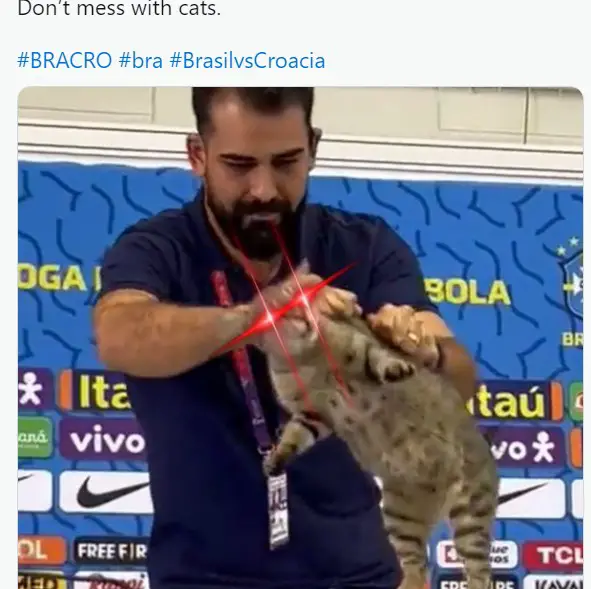The image size is (591, 589).
Task: Click the ID badge on the lanyard
Action: pyautogui.click(x=279, y=509)
